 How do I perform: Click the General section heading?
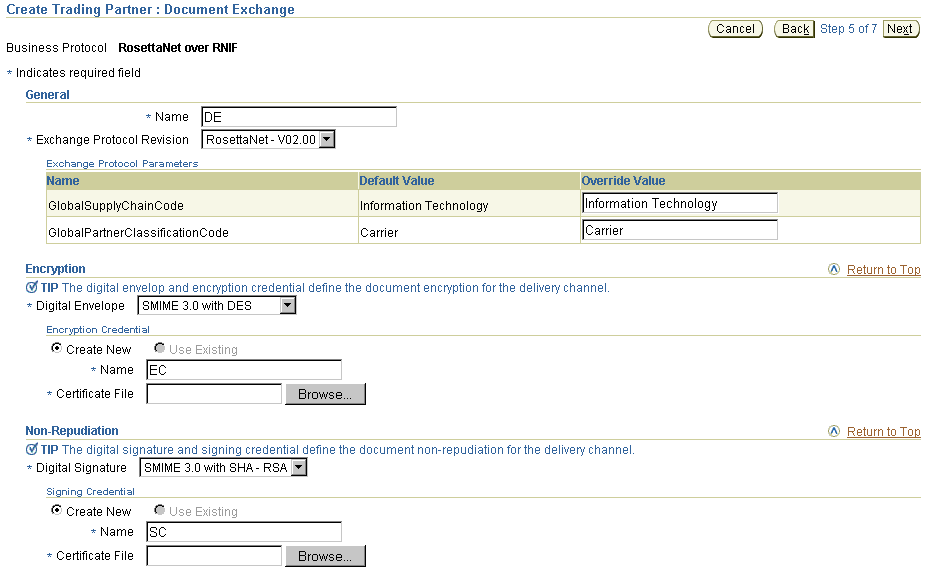(47, 95)
